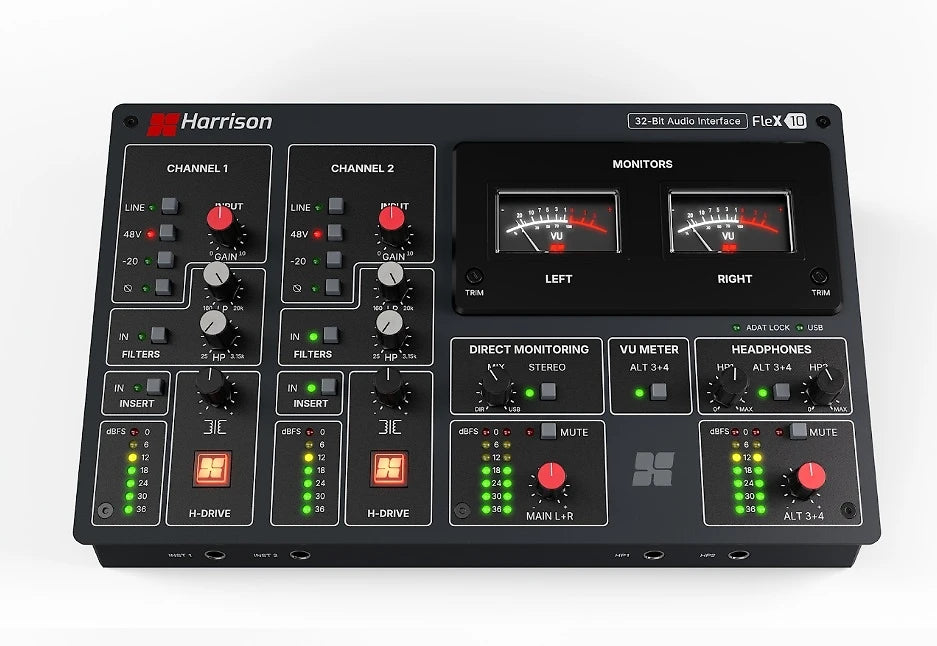Click Direct Monitoring STEREO green LED
Image resolution: width=937 pixels, height=646 pixels.
(529, 393)
